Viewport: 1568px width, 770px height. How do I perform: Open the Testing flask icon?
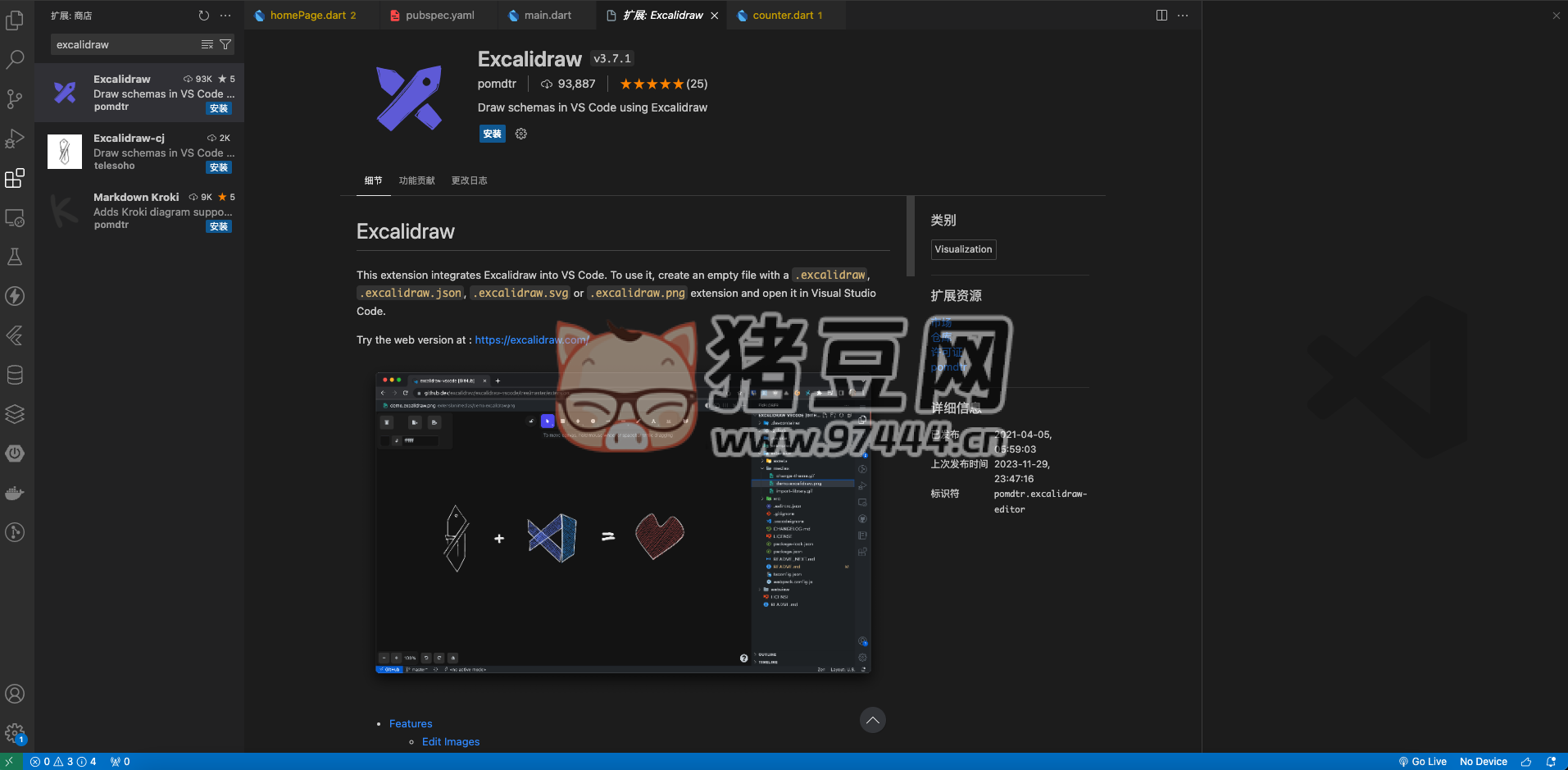pyautogui.click(x=15, y=257)
